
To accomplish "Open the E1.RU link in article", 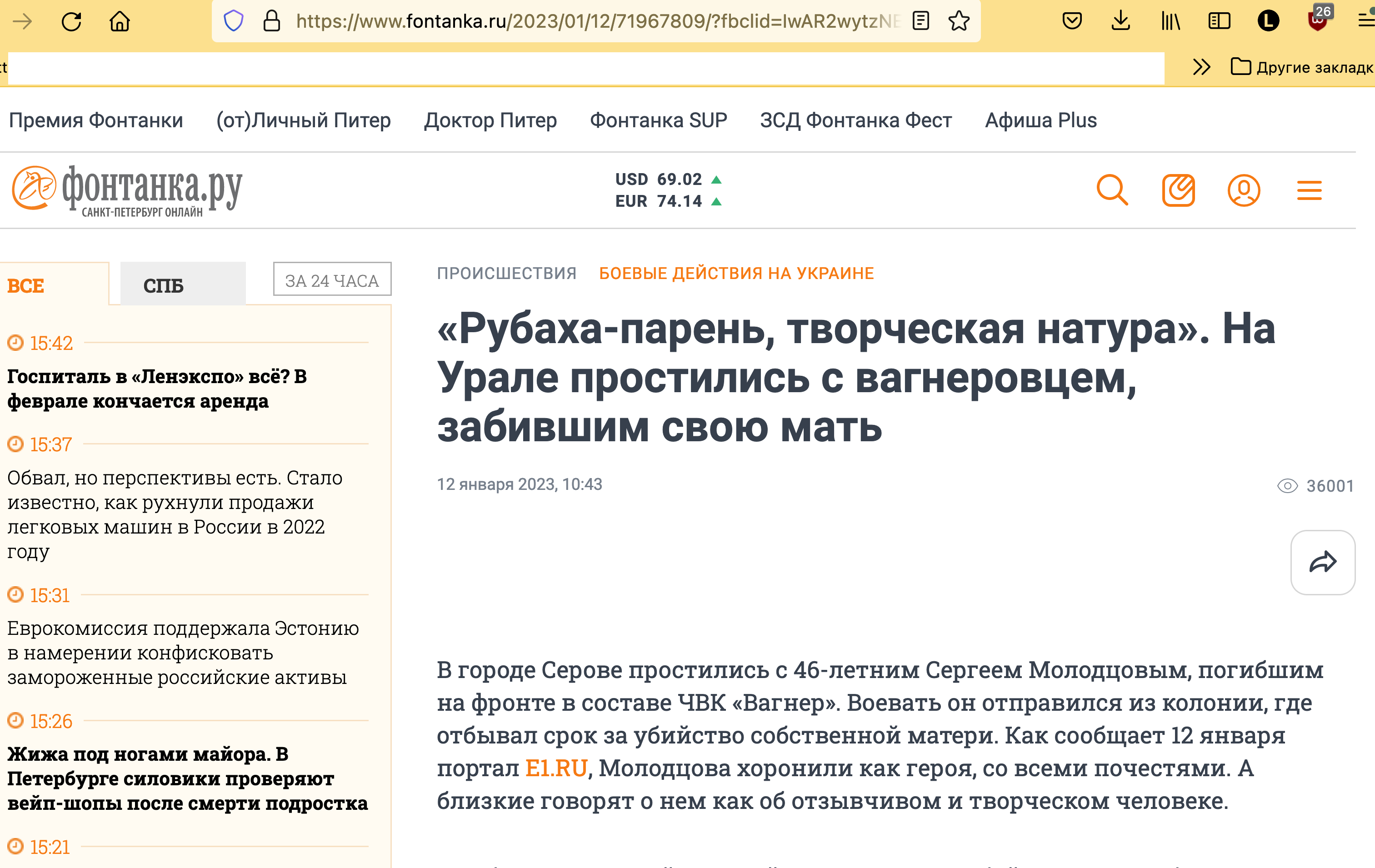I will [555, 768].
